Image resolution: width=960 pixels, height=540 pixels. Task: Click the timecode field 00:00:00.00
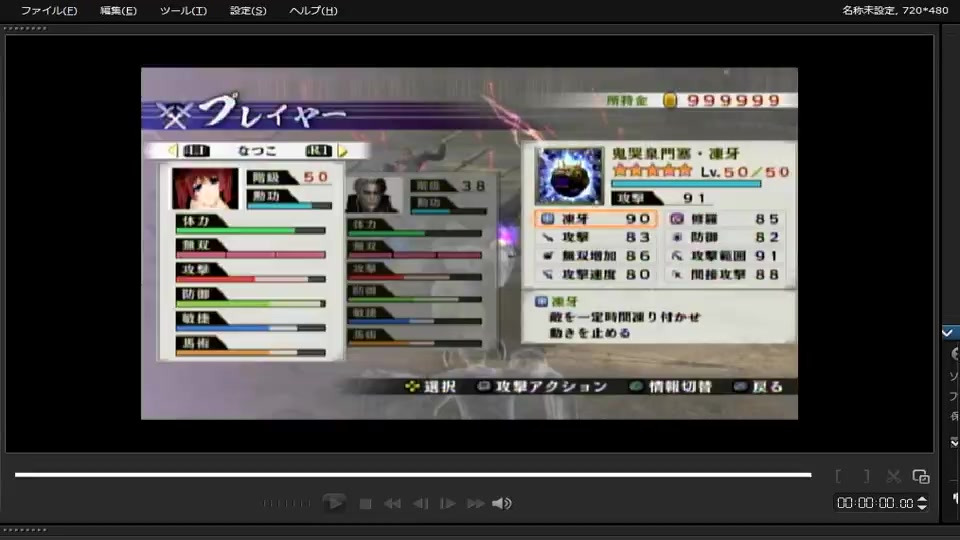click(875, 503)
